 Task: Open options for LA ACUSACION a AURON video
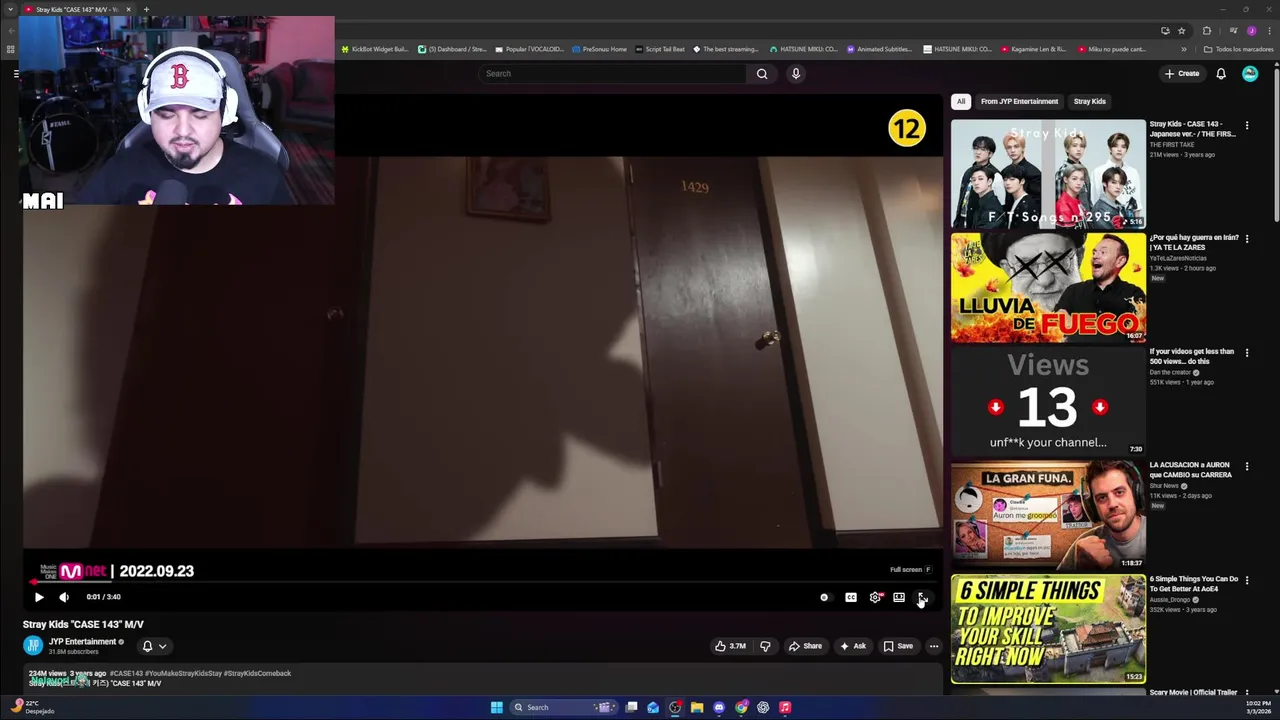[1247, 466]
